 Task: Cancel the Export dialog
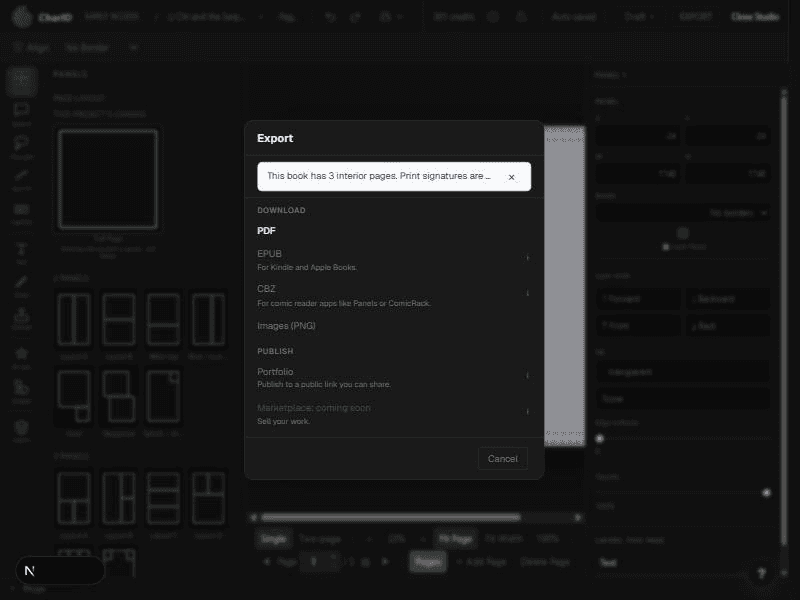(x=503, y=459)
